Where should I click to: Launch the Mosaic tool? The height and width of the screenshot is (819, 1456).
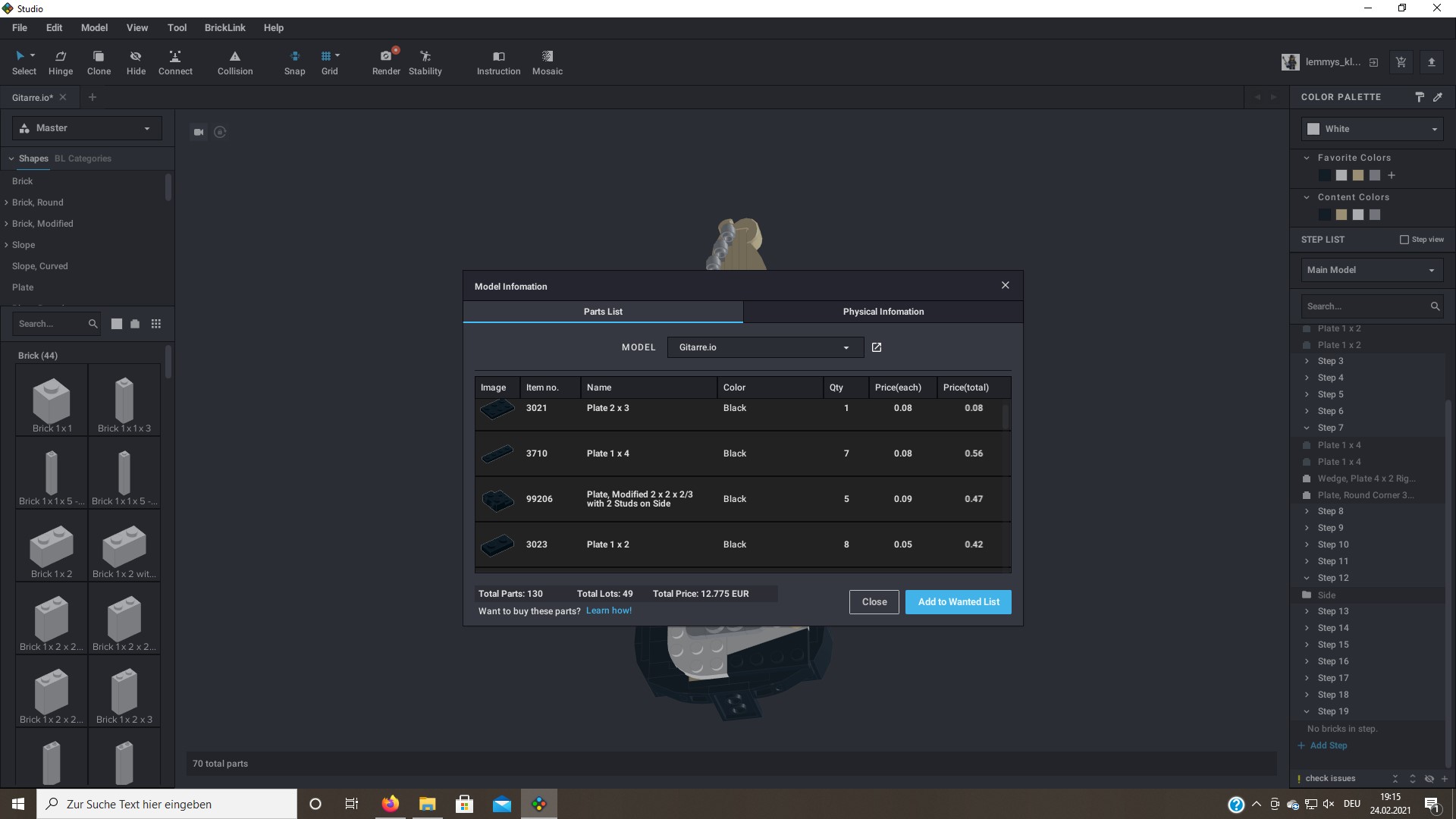tap(547, 62)
